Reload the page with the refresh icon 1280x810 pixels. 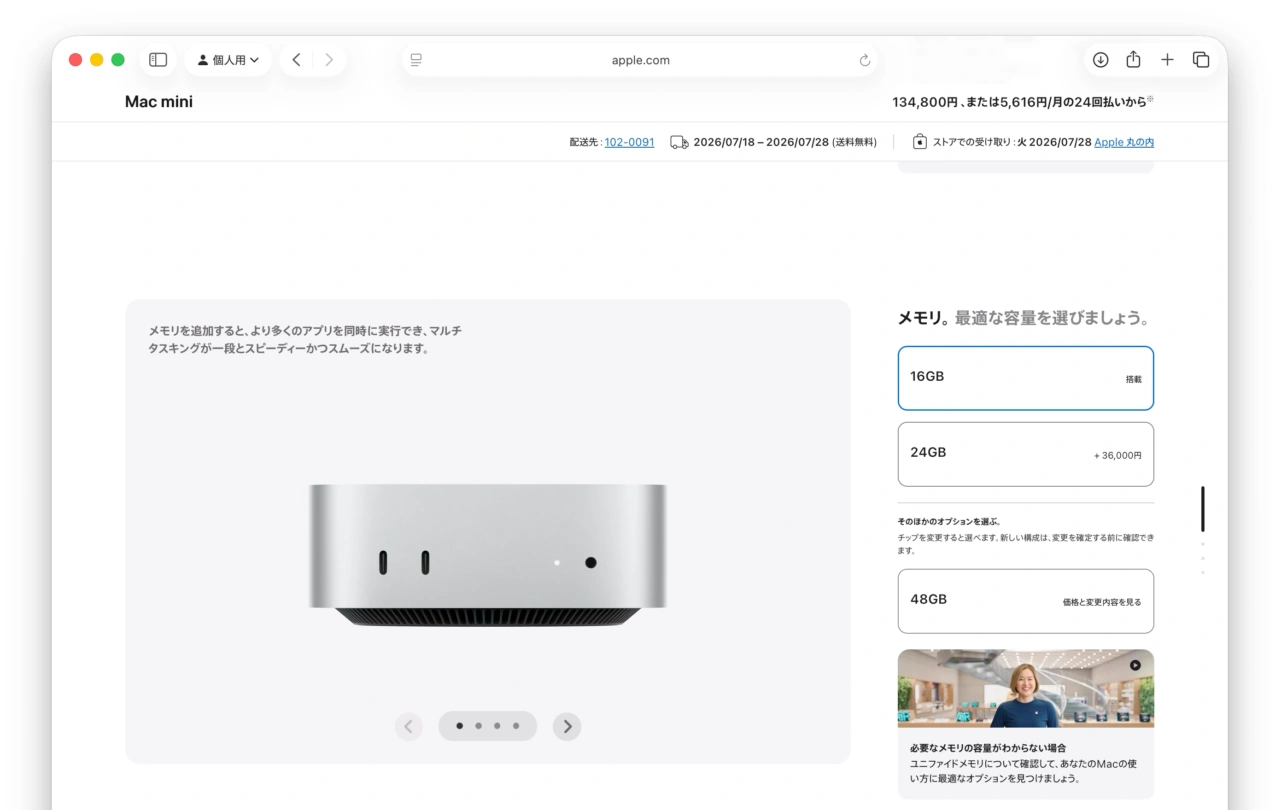point(865,60)
